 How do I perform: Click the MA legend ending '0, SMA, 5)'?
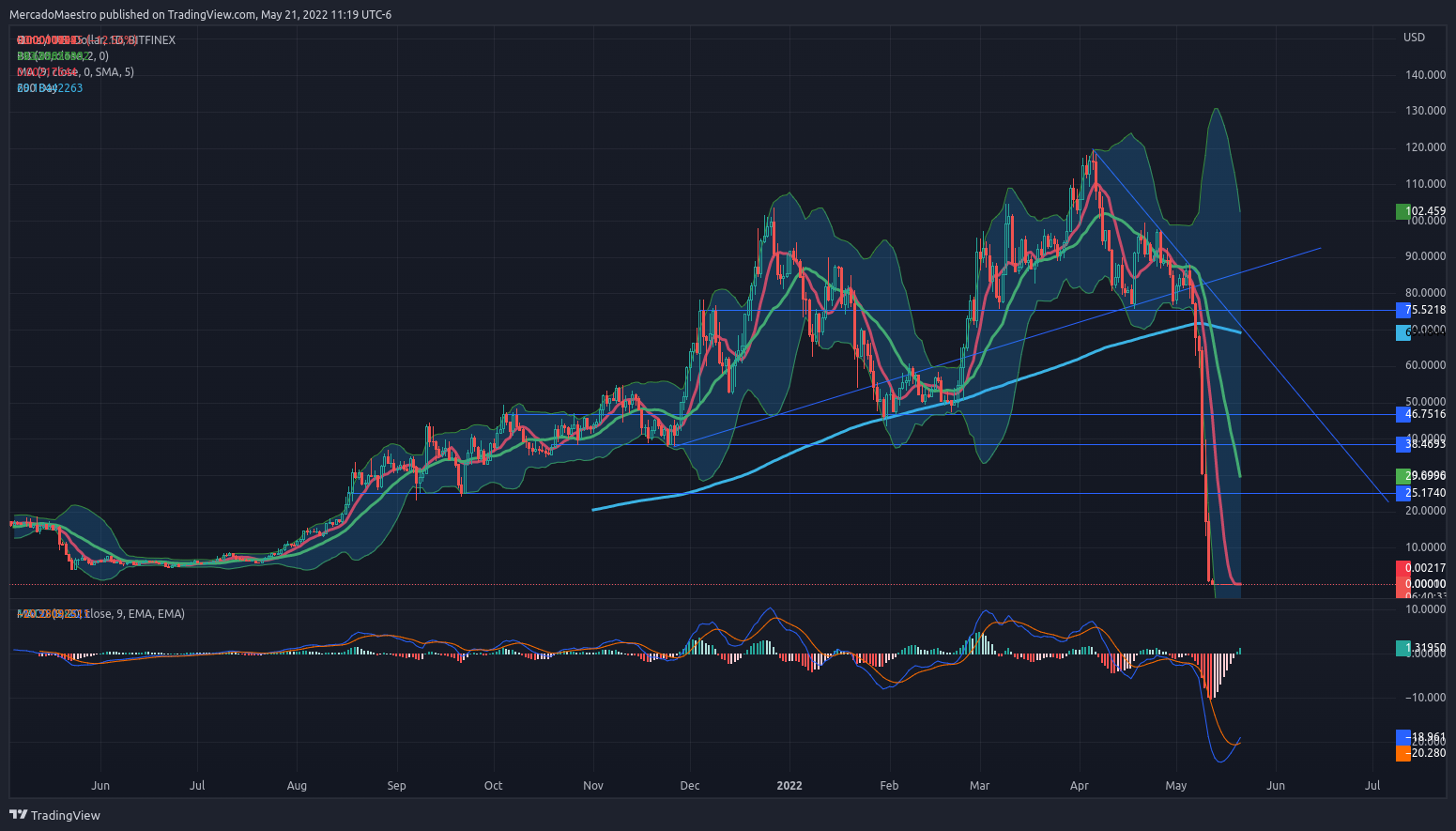click(75, 72)
